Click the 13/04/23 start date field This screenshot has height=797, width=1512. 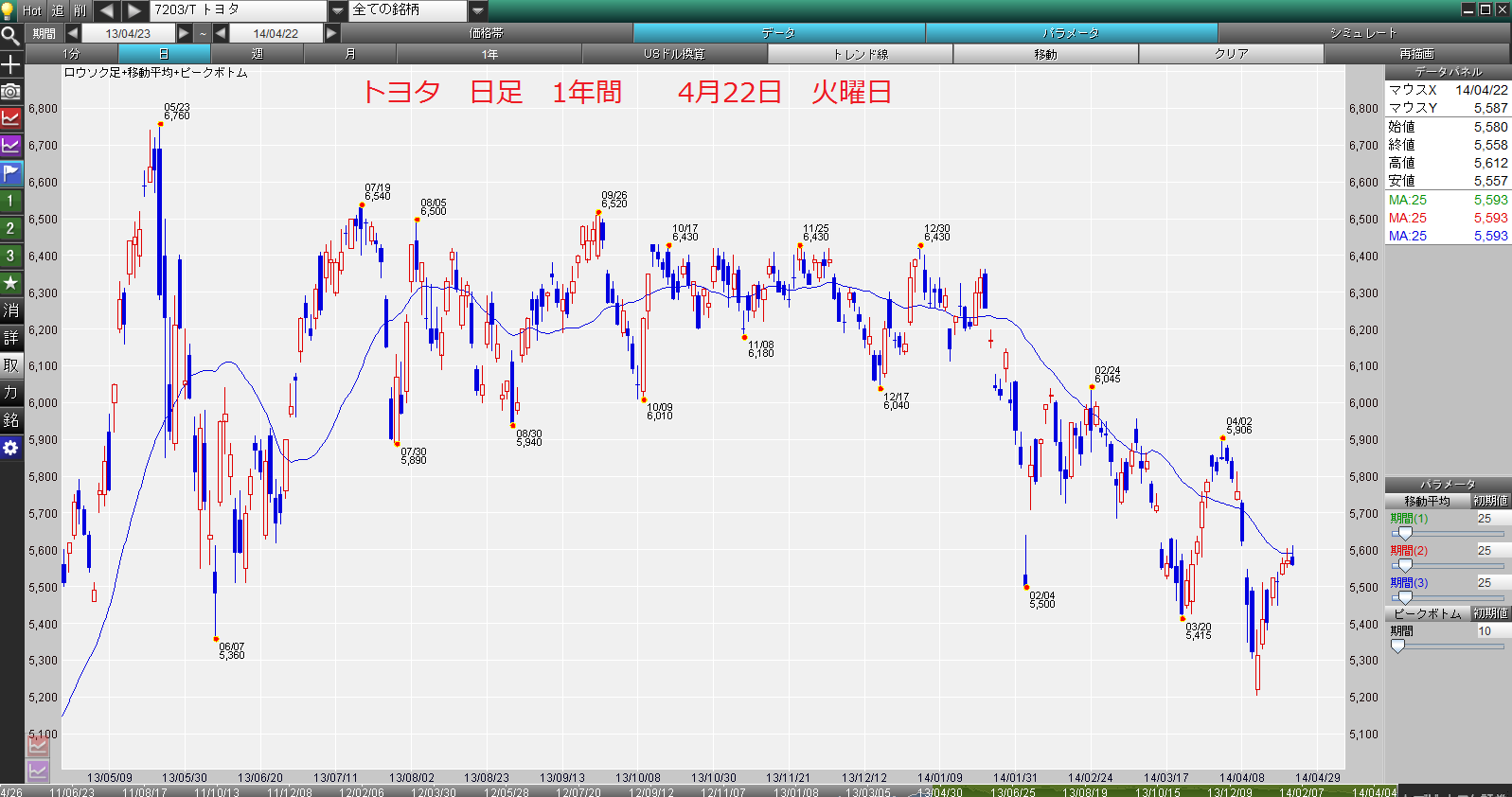click(x=129, y=33)
